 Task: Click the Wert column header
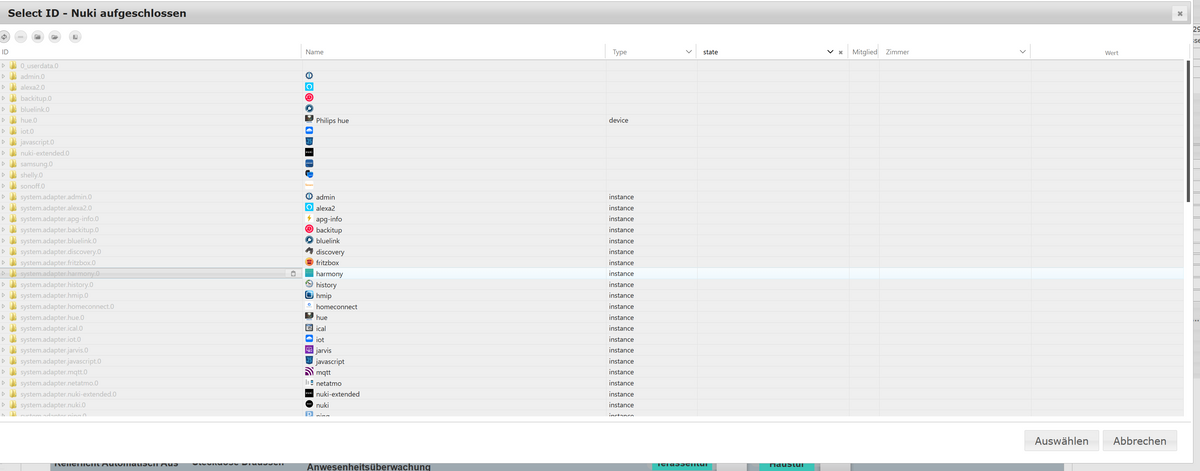1111,51
